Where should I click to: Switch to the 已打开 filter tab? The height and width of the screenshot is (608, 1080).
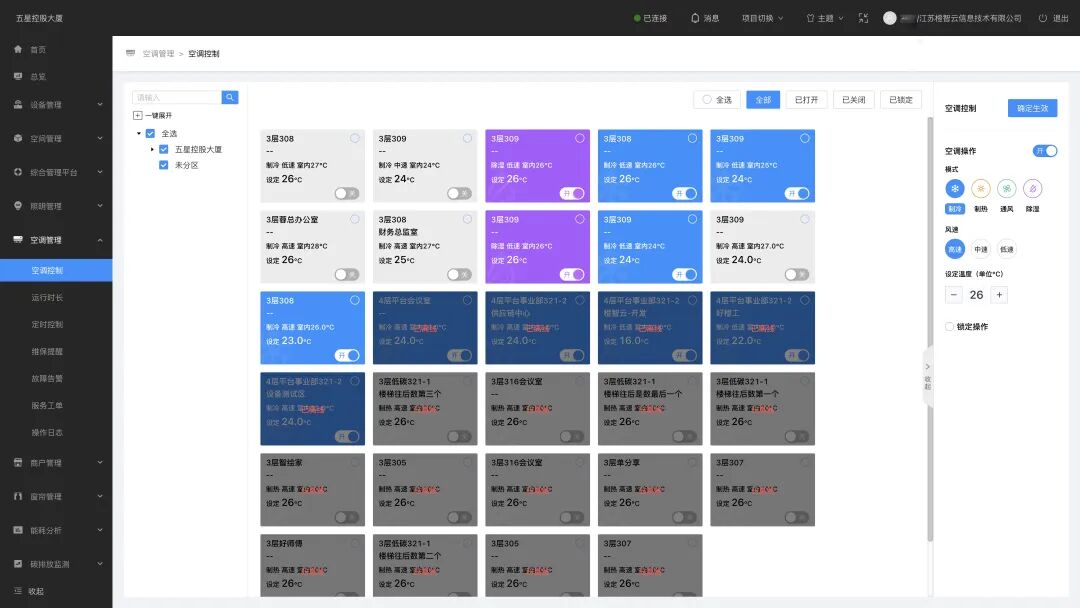point(806,100)
